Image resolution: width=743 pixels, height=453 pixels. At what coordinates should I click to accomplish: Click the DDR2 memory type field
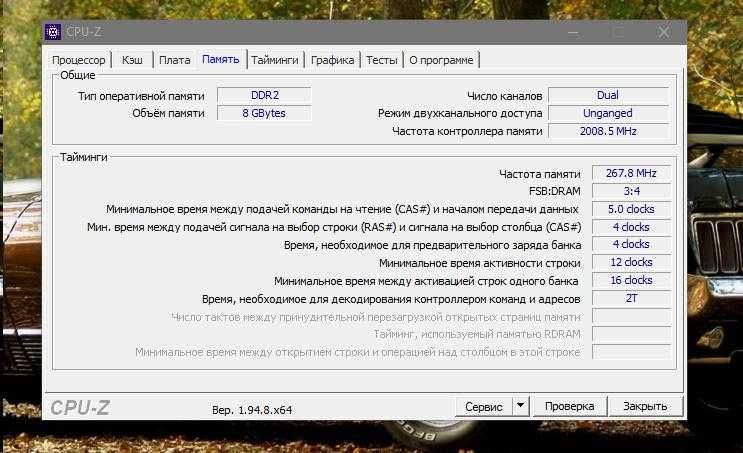(x=264, y=95)
